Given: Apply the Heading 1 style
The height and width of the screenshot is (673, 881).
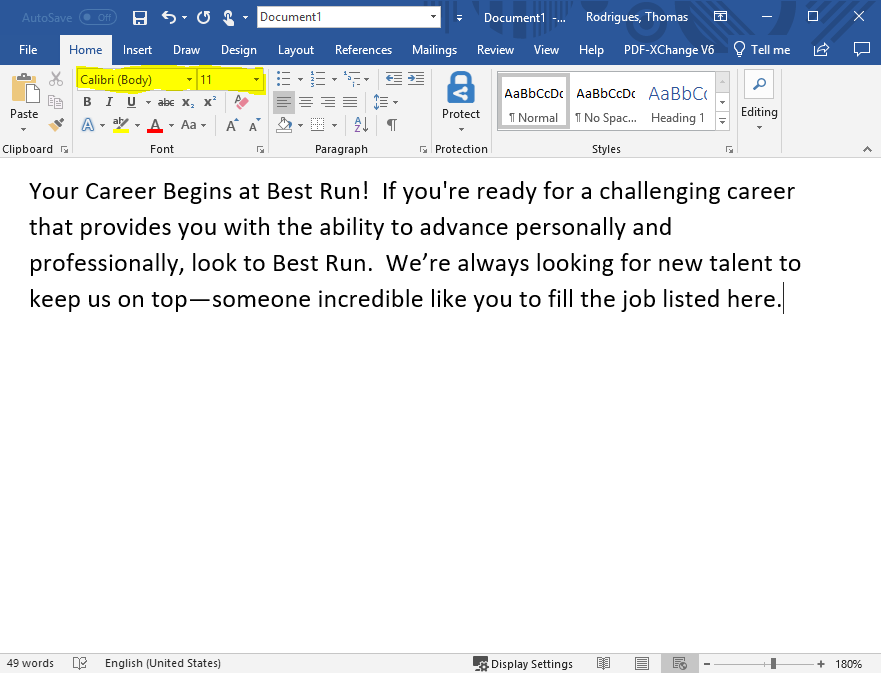Looking at the screenshot, I should (678, 102).
